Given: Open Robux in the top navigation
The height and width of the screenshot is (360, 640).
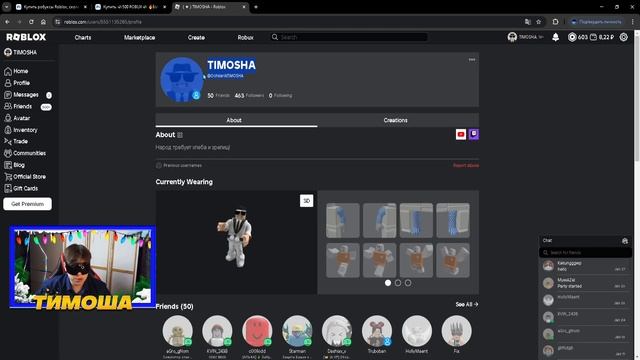Looking at the screenshot, I should pyautogui.click(x=245, y=38).
